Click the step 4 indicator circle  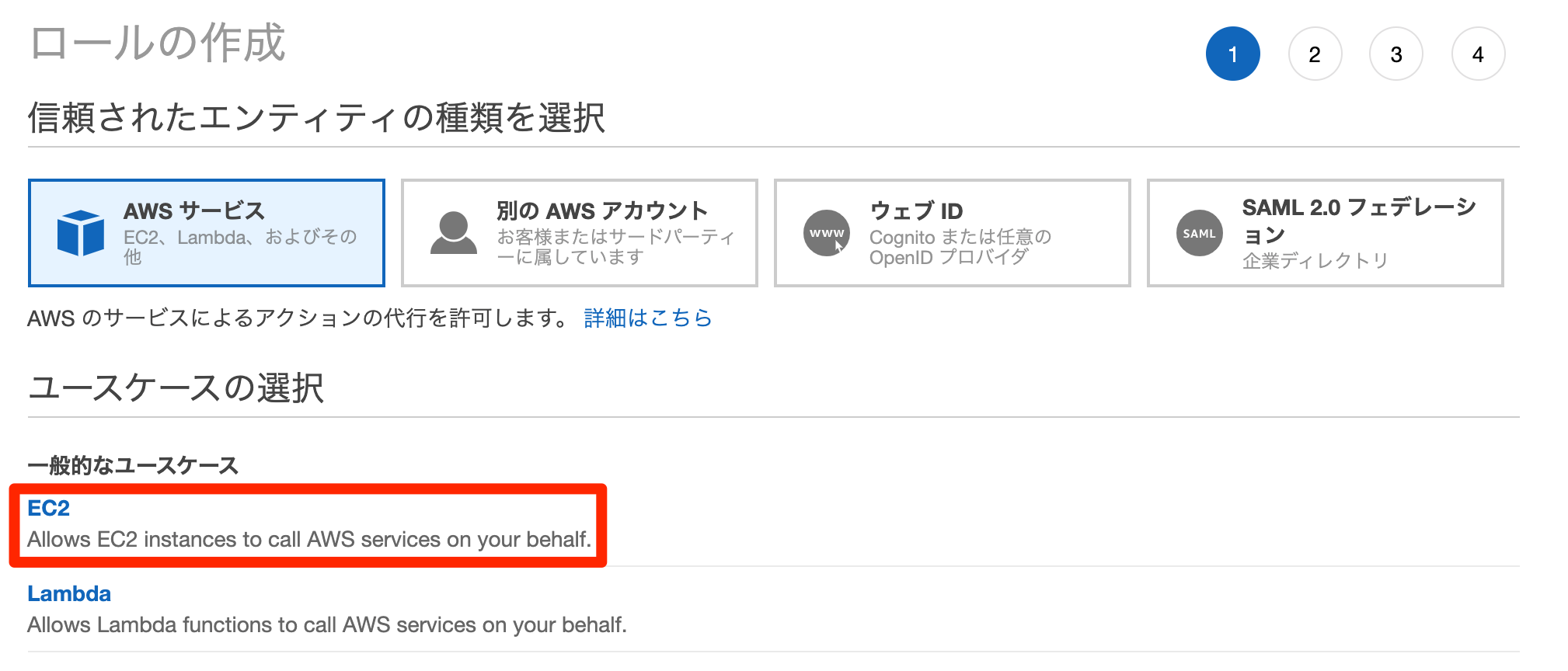[1478, 53]
